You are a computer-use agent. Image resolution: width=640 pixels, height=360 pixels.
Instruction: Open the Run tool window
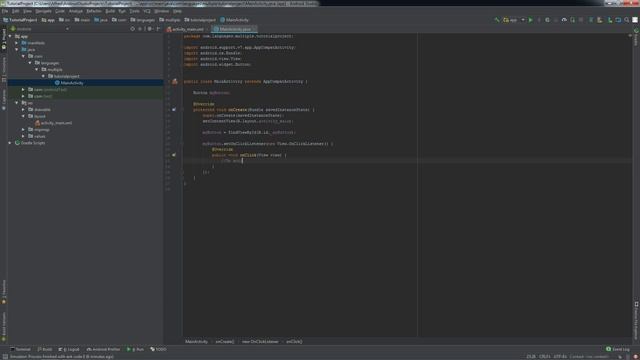(136, 349)
